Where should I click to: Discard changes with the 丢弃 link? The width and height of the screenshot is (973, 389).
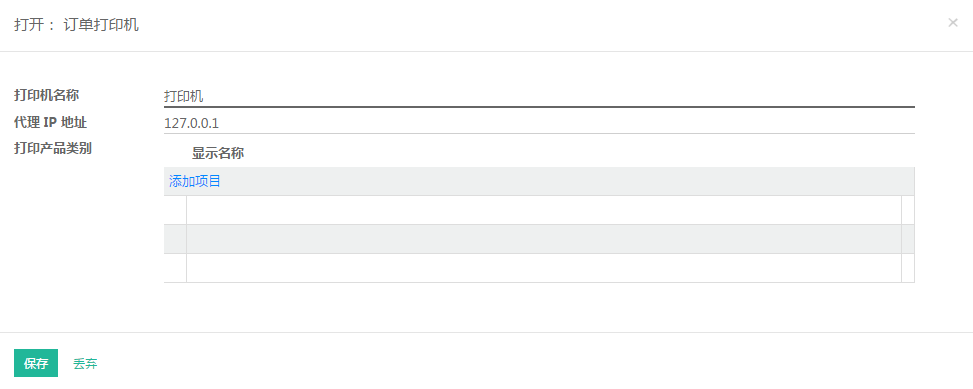click(x=85, y=364)
